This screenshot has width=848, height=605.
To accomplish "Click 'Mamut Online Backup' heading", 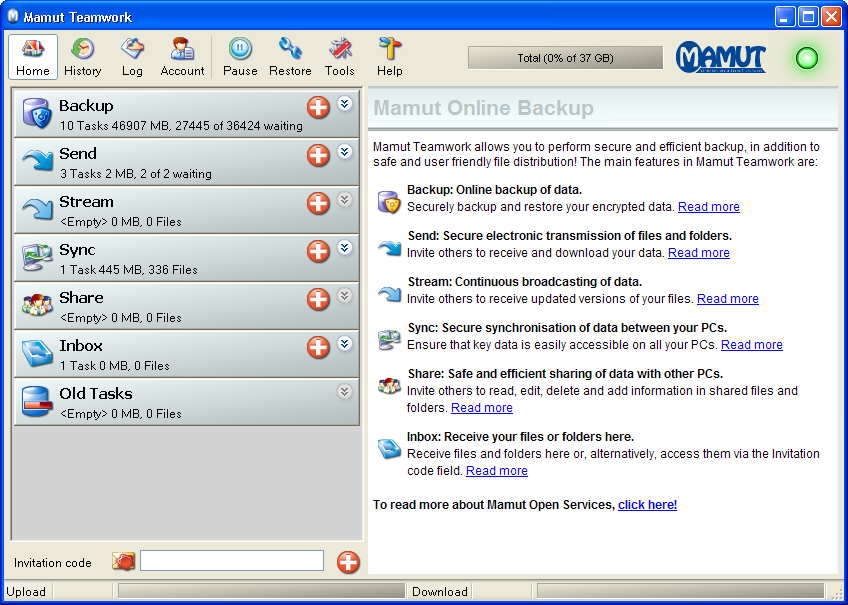I will (x=483, y=108).
